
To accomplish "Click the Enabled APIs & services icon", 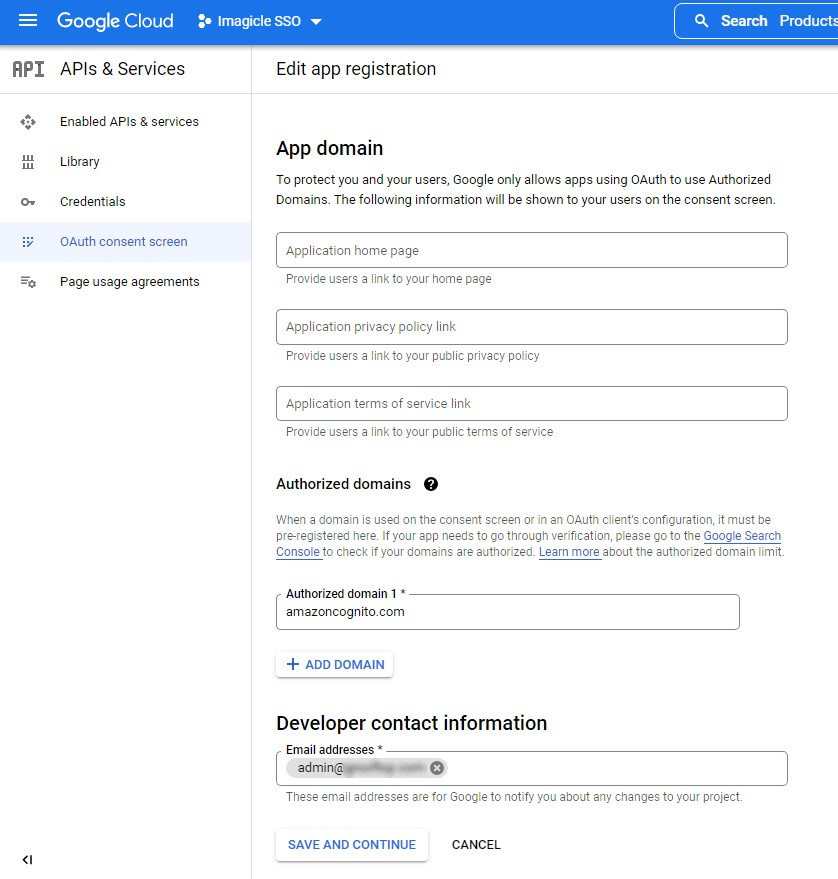I will [x=28, y=122].
